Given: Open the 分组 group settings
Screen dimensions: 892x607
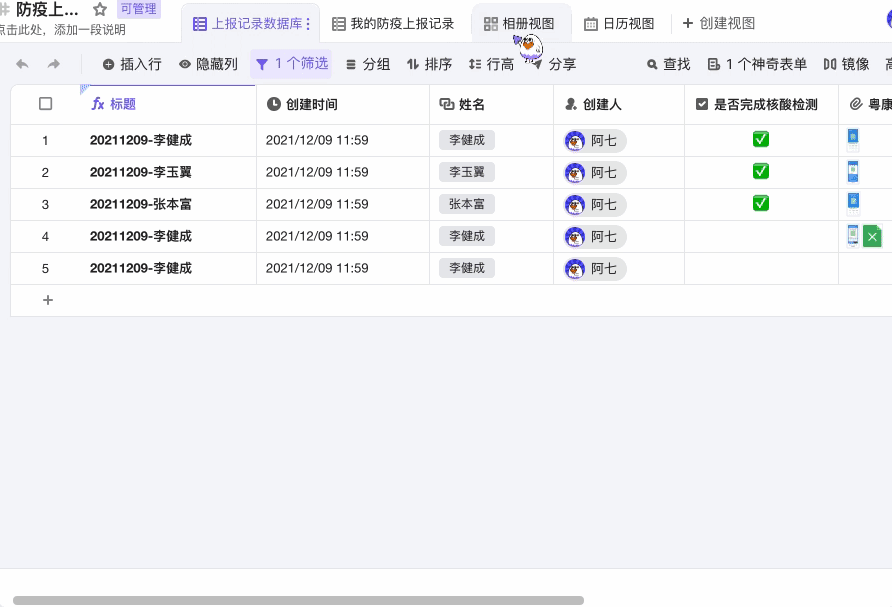Looking at the screenshot, I should point(367,64).
